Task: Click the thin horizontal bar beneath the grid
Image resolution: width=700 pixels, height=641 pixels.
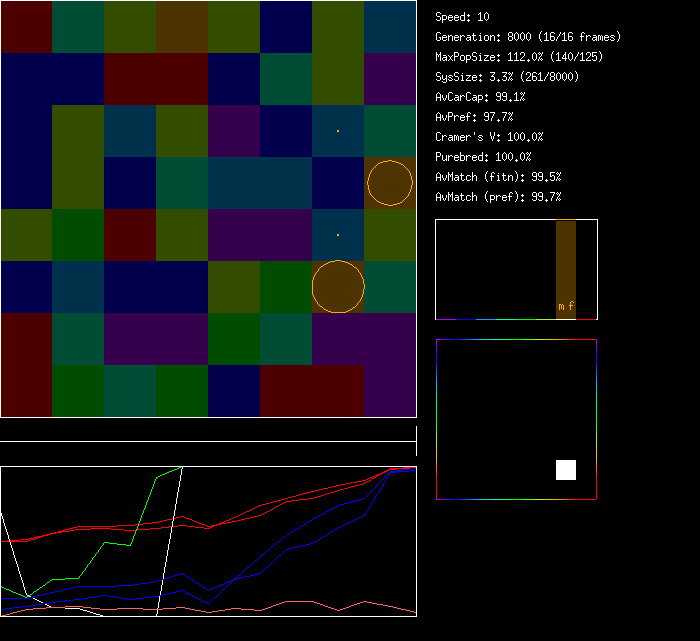Action: tap(208, 441)
